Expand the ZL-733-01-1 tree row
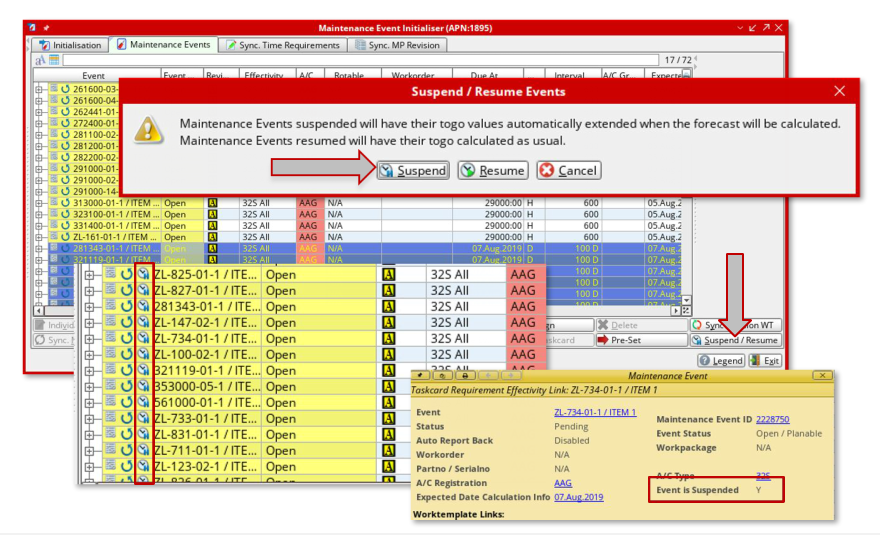Viewport: 880px width, 535px height. [90, 419]
